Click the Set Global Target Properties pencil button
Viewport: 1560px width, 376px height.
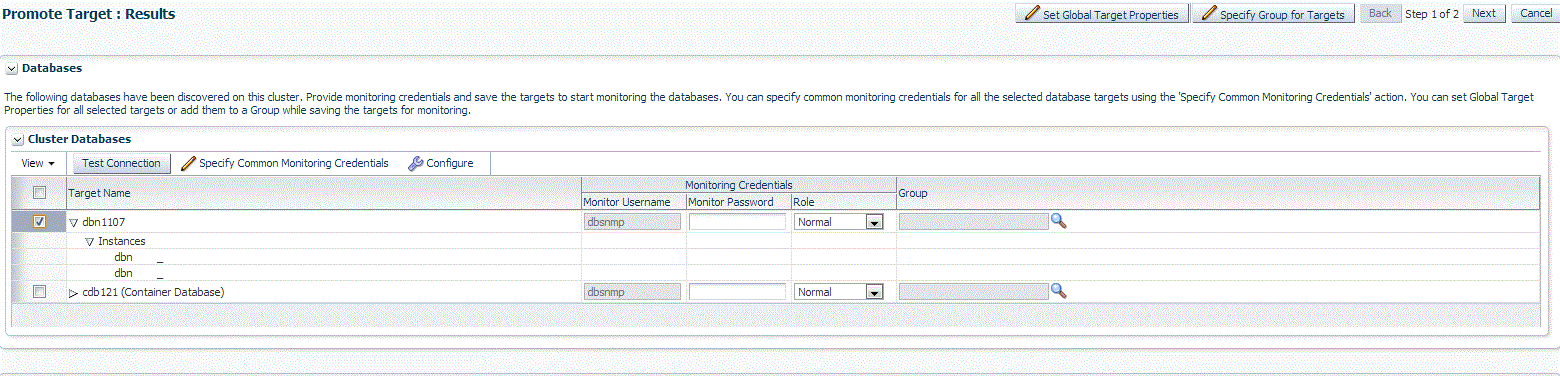pyautogui.click(x=1102, y=14)
